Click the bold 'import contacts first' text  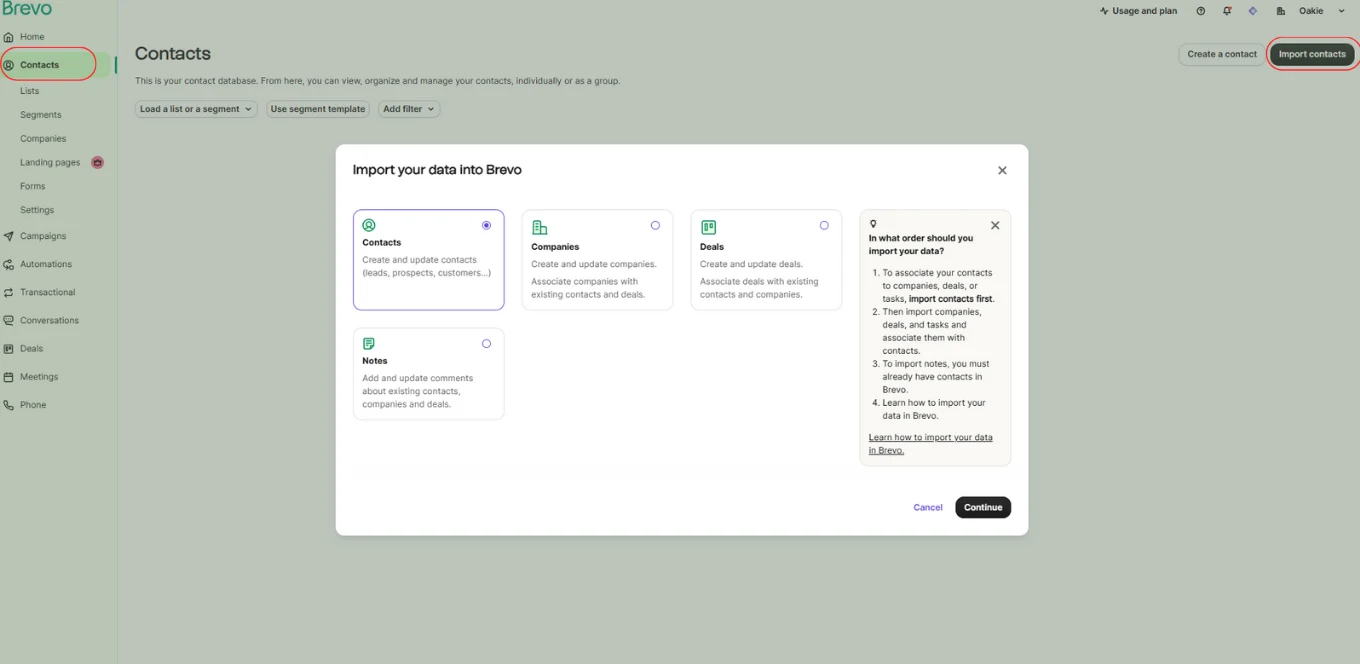[951, 299]
